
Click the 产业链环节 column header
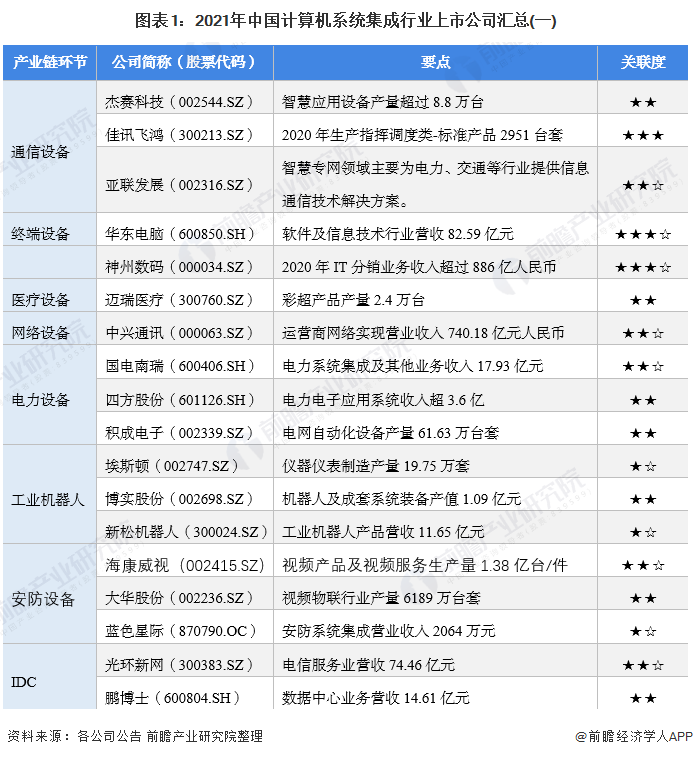click(50, 62)
